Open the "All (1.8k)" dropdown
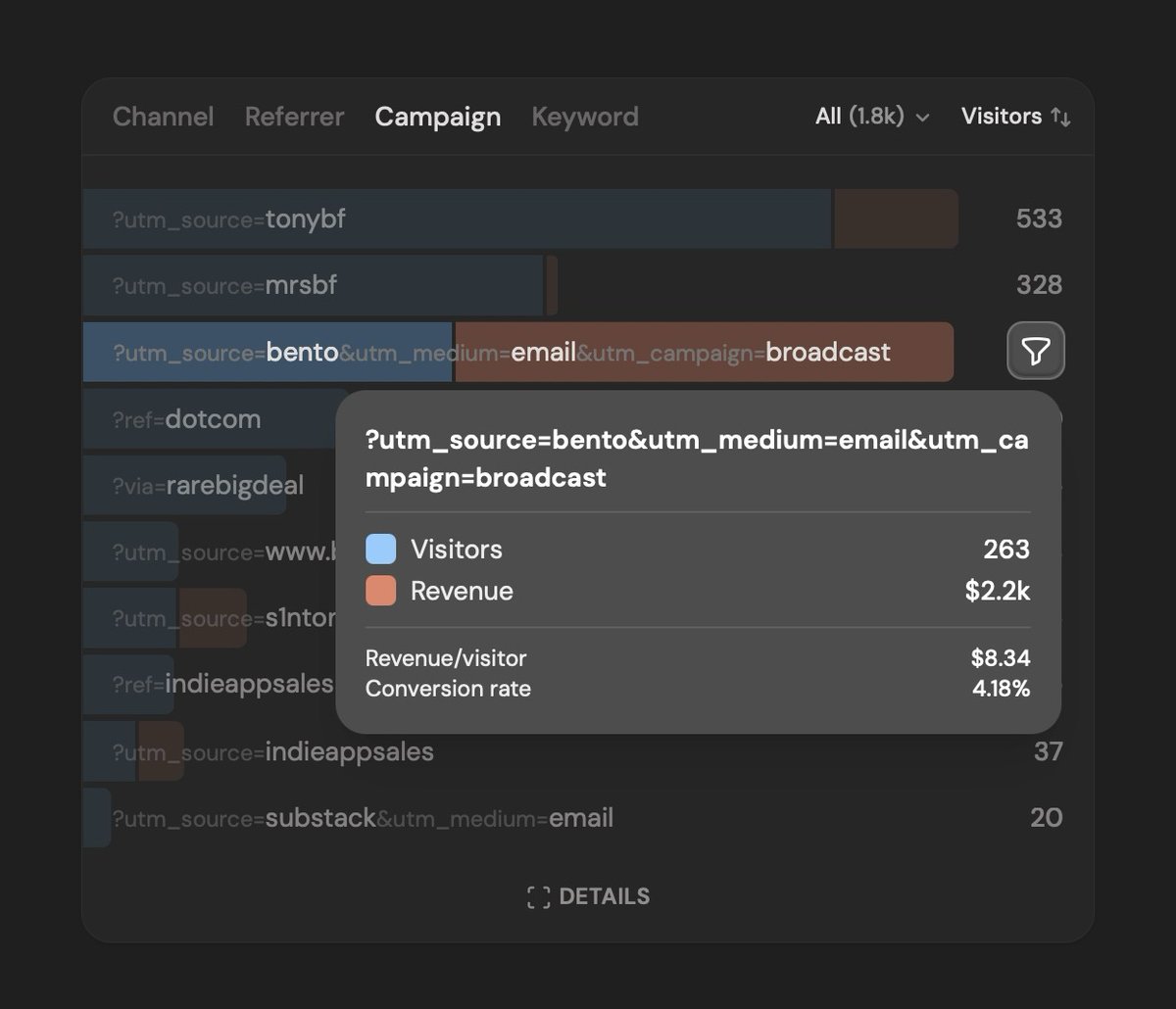 pos(870,117)
